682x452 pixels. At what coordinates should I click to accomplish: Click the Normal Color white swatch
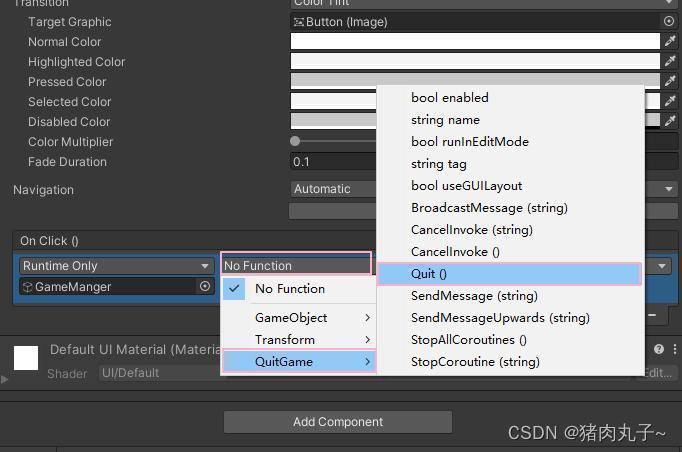pos(475,42)
